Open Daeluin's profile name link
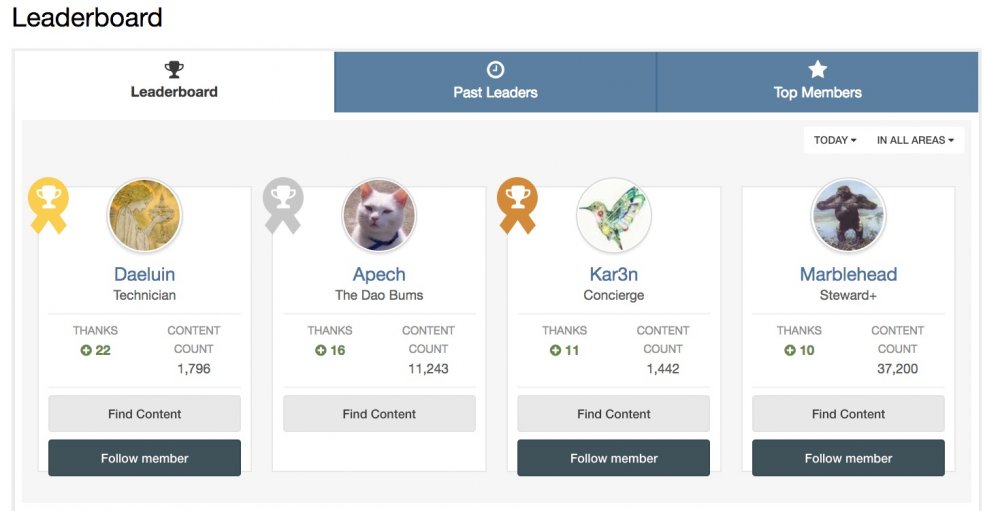Screen dimensions: 1000x511 point(145,274)
